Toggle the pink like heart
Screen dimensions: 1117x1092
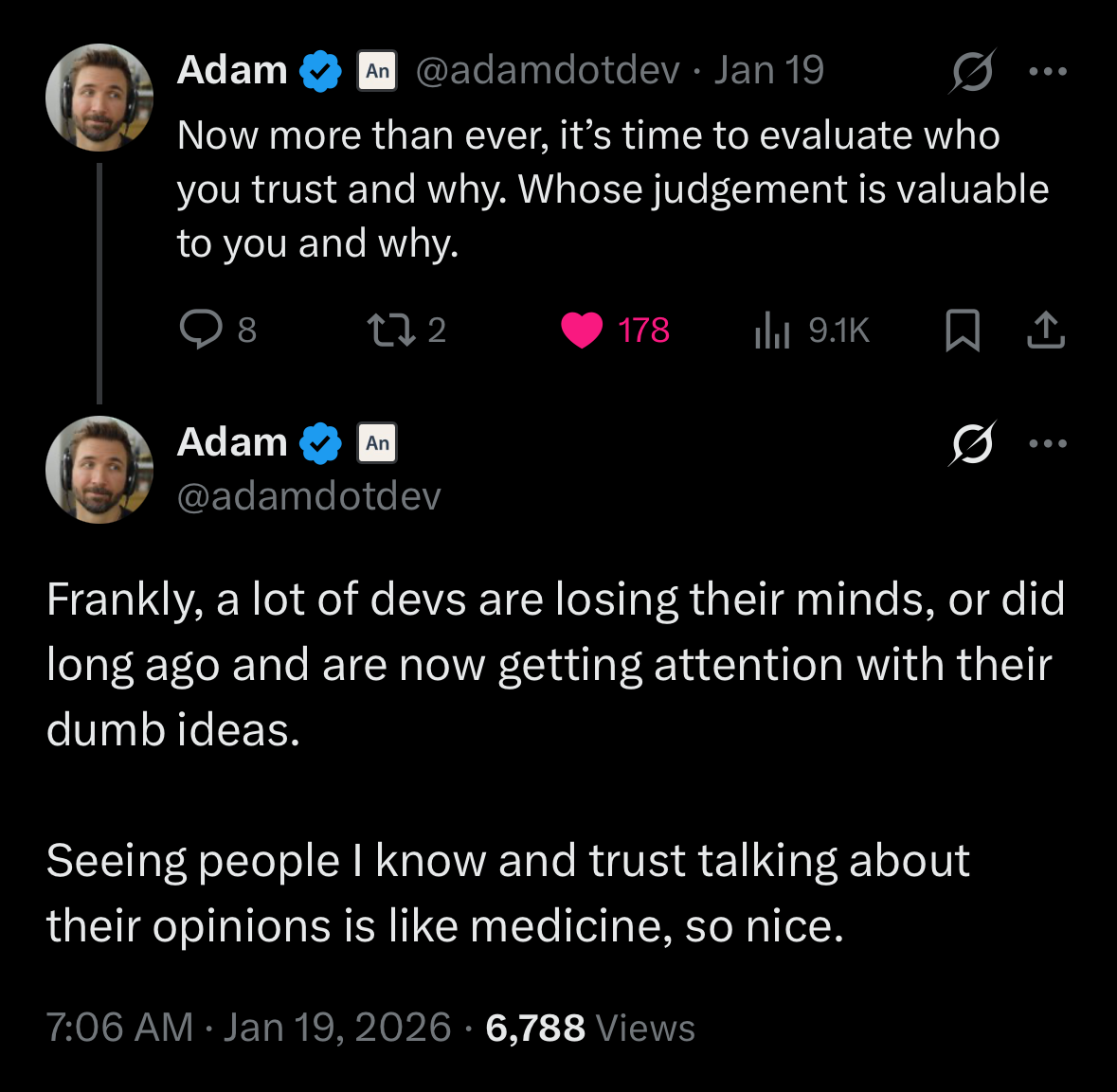(582, 331)
